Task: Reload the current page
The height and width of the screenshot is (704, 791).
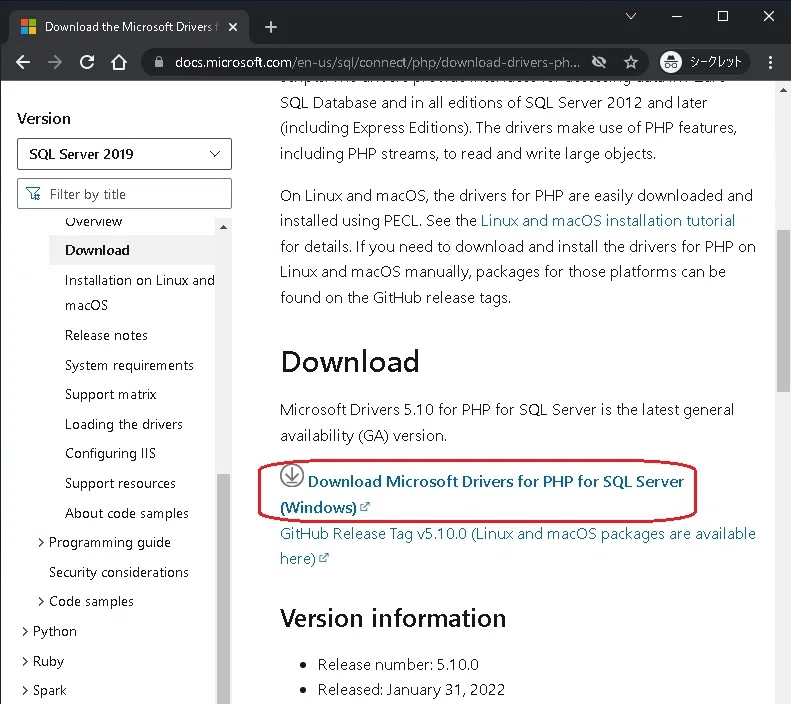Action: tap(87, 62)
